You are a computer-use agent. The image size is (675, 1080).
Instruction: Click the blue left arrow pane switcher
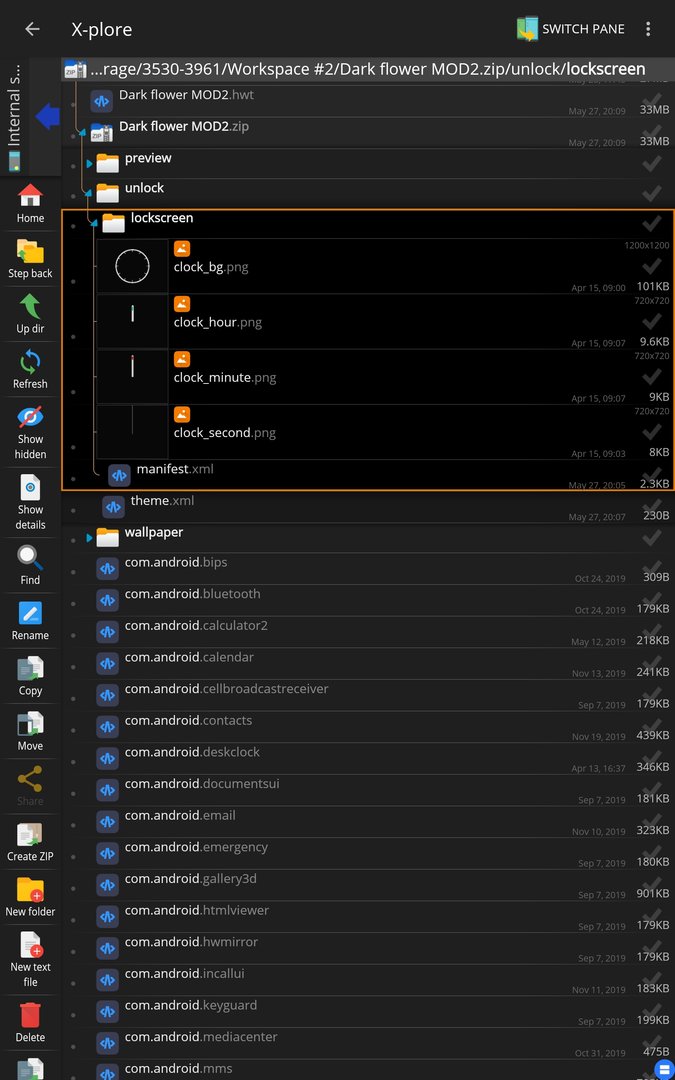pyautogui.click(x=48, y=116)
